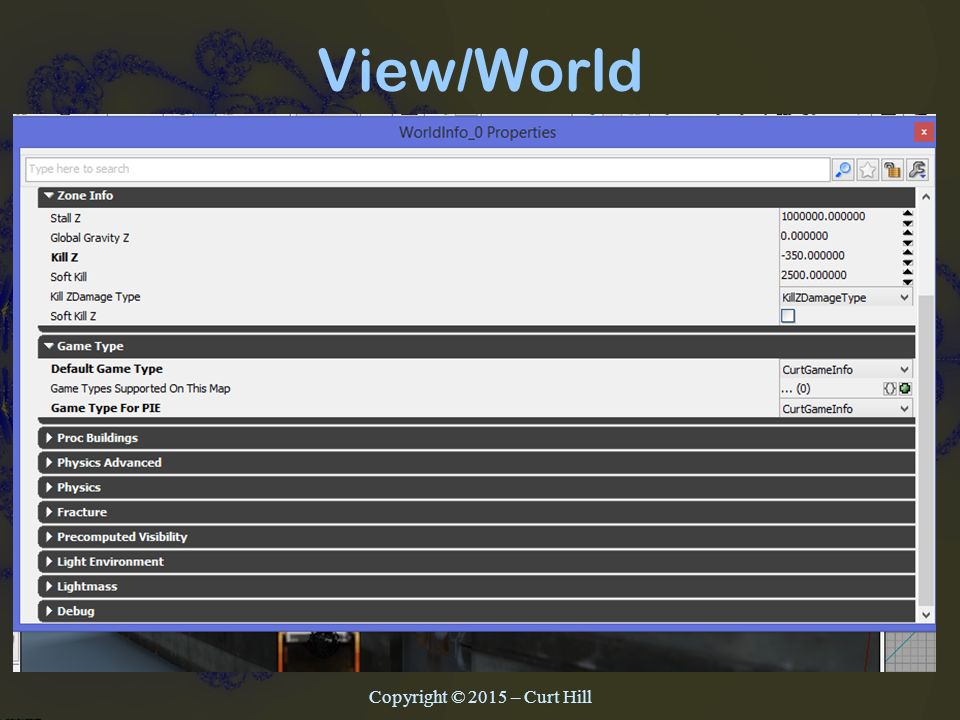Click the search magnifier icon

coord(843,170)
